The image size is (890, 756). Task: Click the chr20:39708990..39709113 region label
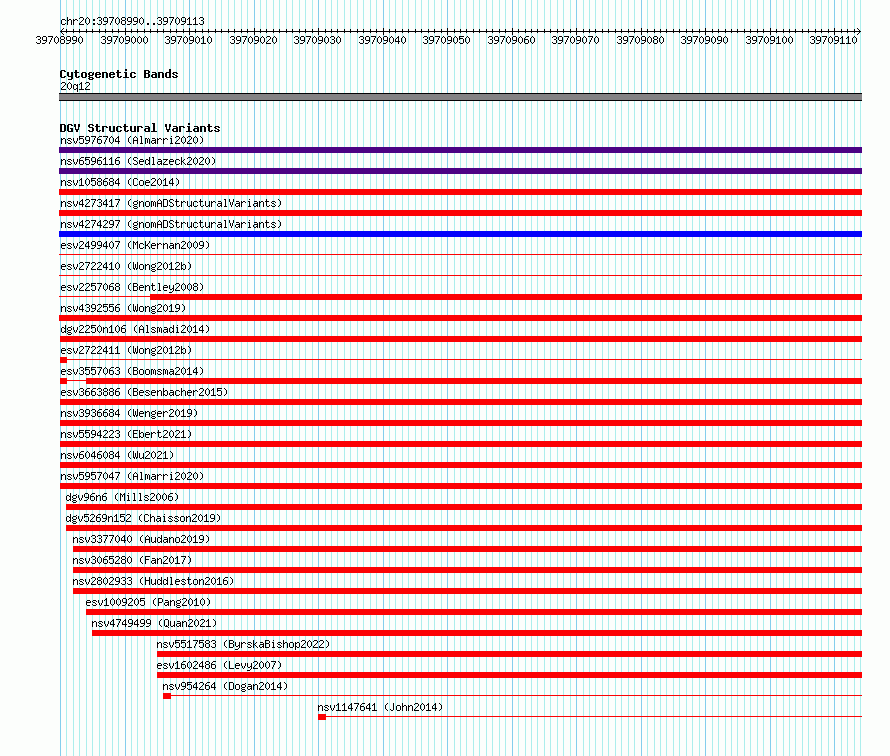pyautogui.click(x=132, y=21)
